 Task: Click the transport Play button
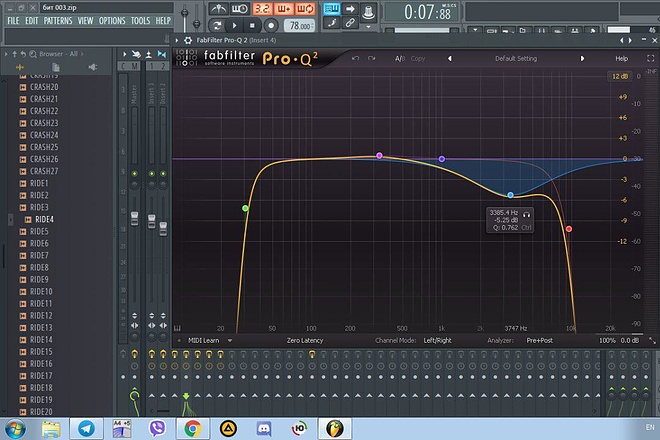234,26
